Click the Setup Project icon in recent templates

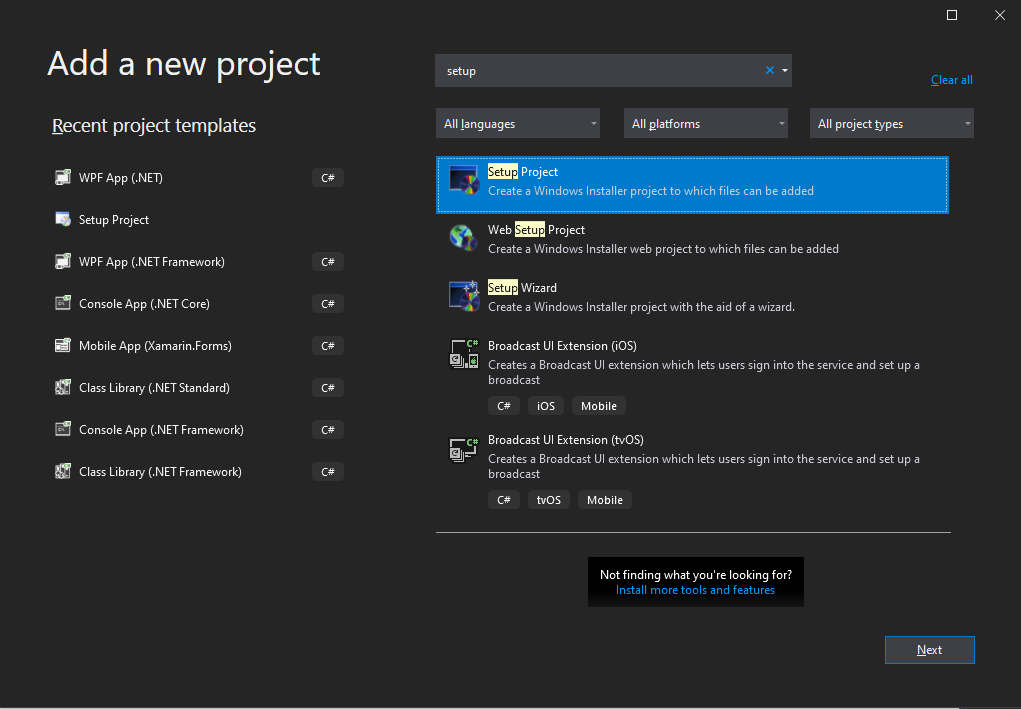coord(63,219)
